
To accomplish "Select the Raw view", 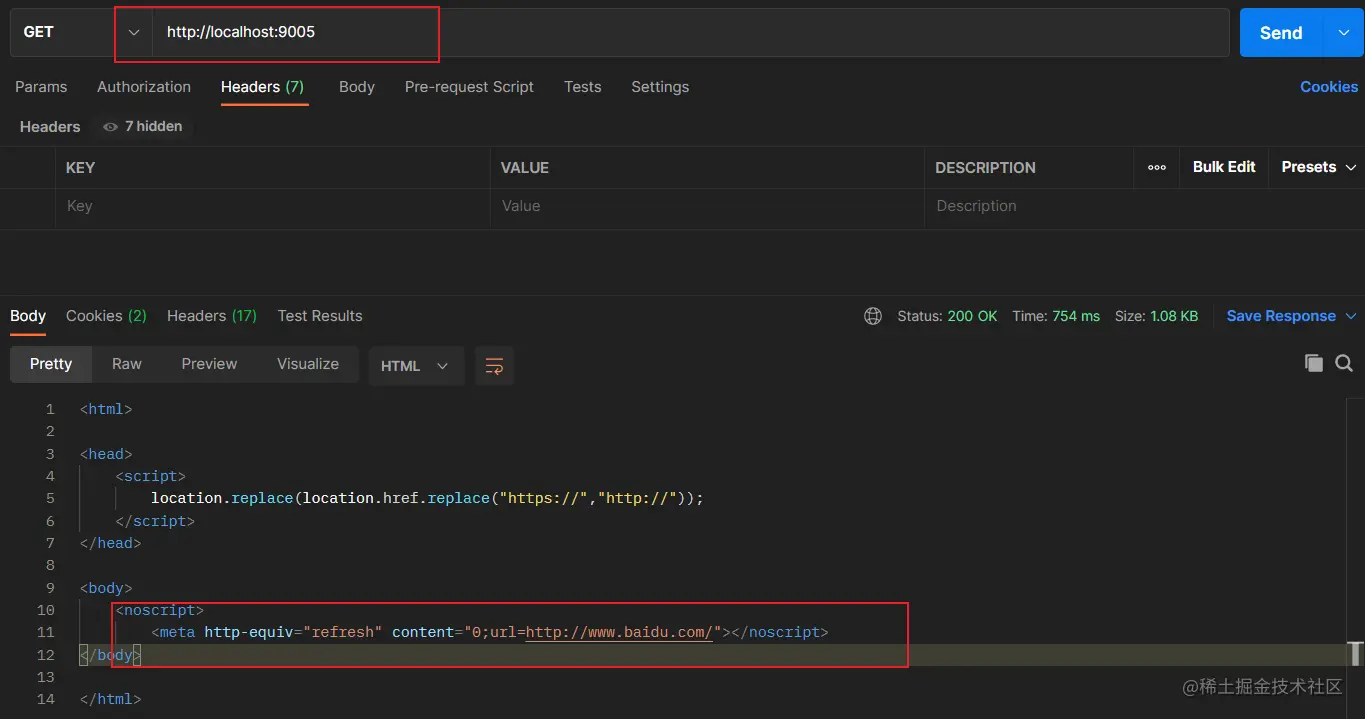I will tap(127, 364).
